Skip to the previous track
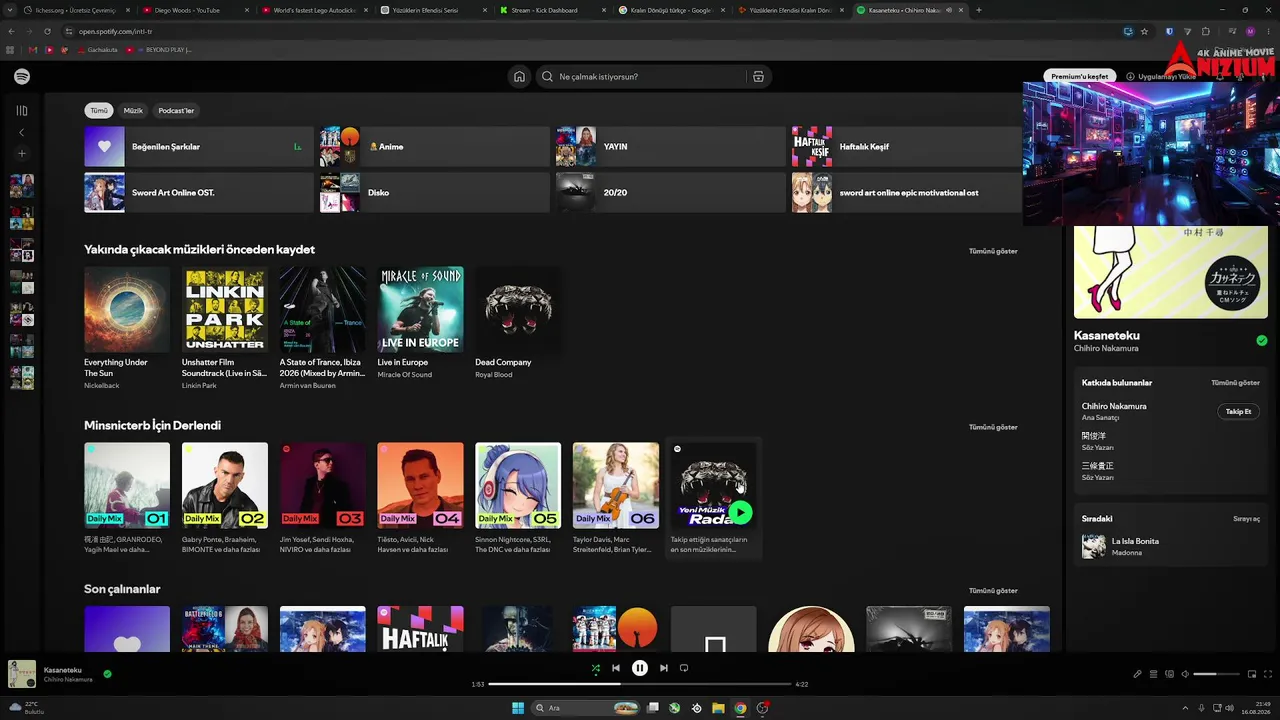Image resolution: width=1280 pixels, height=720 pixels. [616, 668]
